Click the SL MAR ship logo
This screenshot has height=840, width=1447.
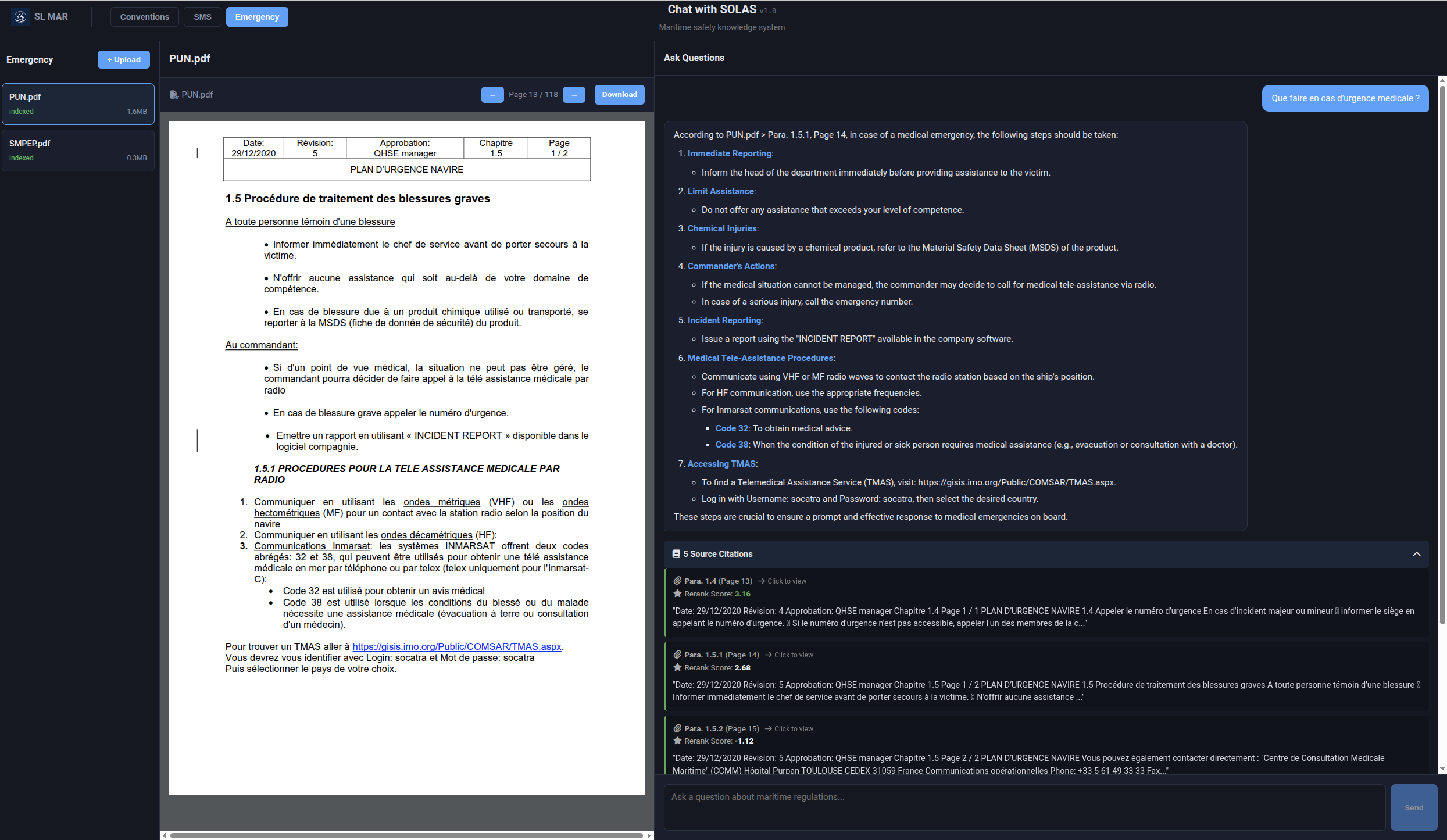20,17
